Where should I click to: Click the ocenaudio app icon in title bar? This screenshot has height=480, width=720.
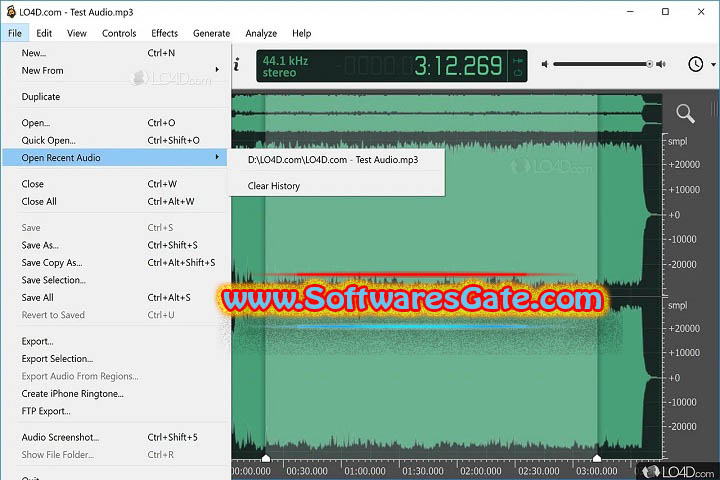coord(11,12)
